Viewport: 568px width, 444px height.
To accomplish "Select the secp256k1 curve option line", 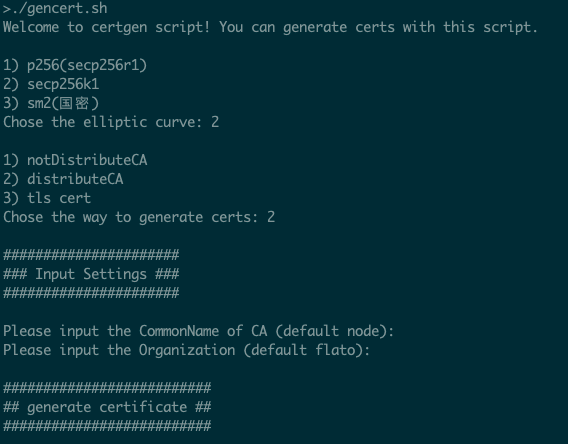I will click(51, 84).
